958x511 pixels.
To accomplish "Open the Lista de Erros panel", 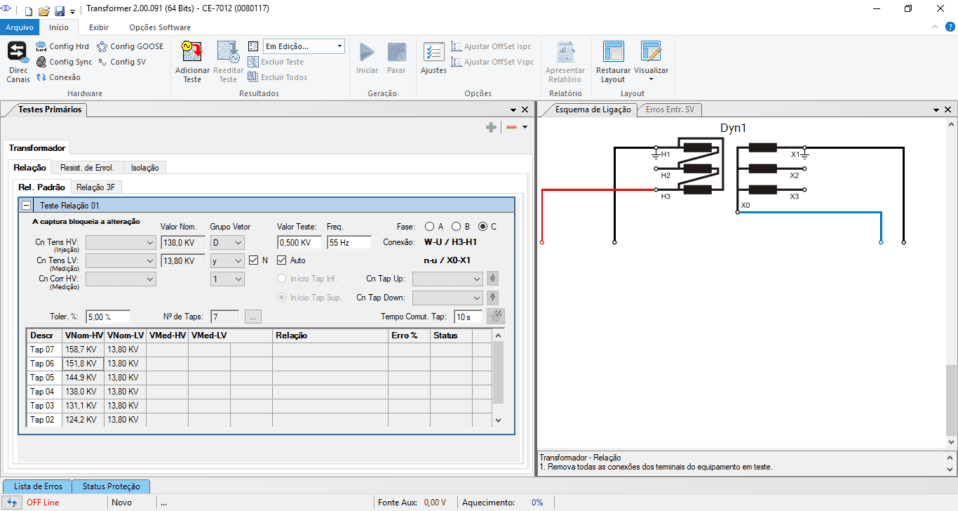I will click(38, 486).
